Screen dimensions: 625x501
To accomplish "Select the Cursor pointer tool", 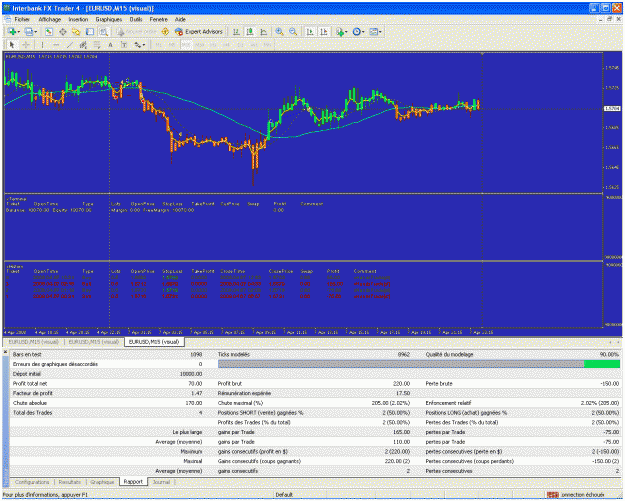I will coord(12,45).
